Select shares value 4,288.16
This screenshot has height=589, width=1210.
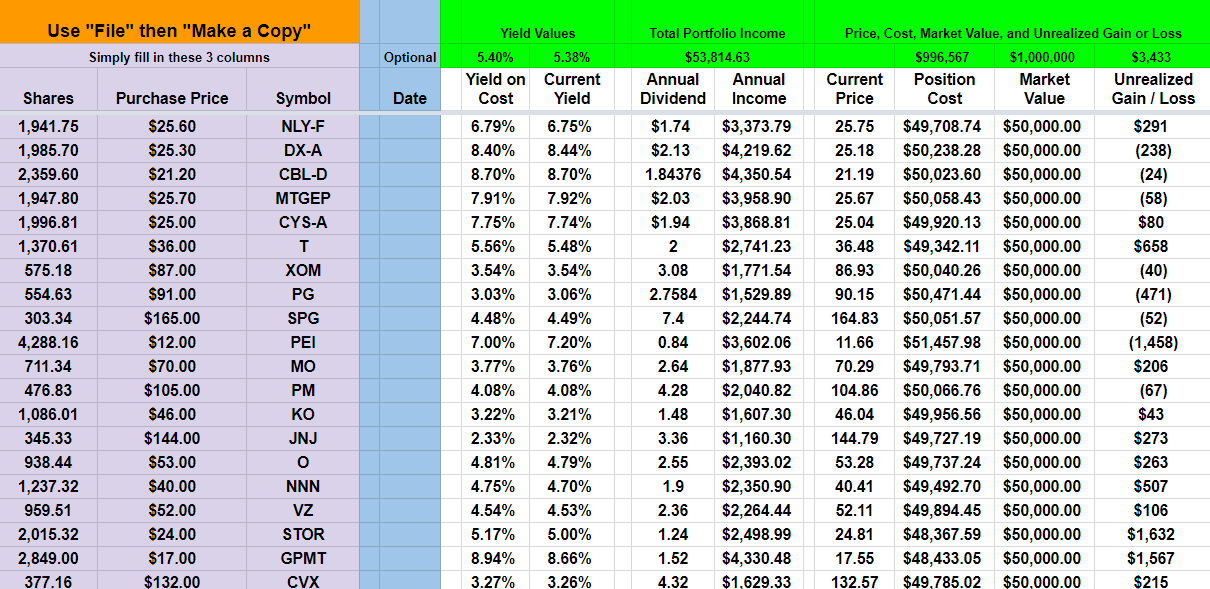[49, 342]
